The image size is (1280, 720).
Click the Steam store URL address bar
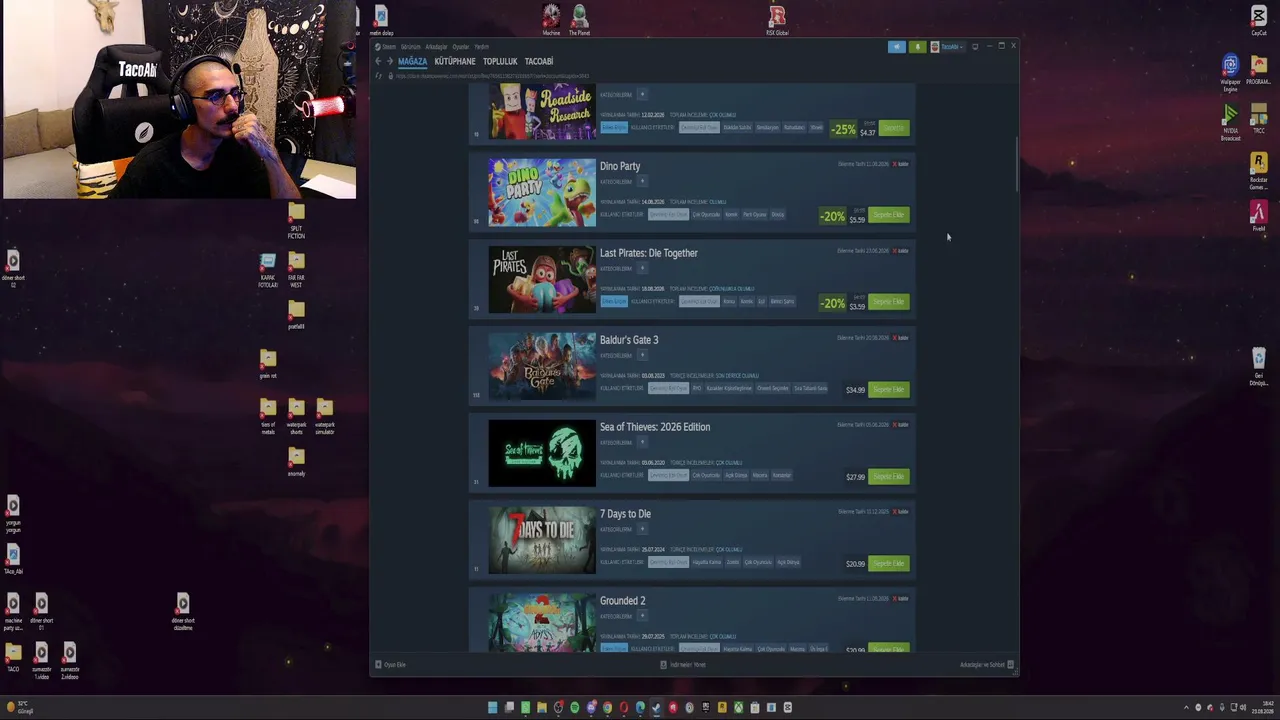coord(493,76)
